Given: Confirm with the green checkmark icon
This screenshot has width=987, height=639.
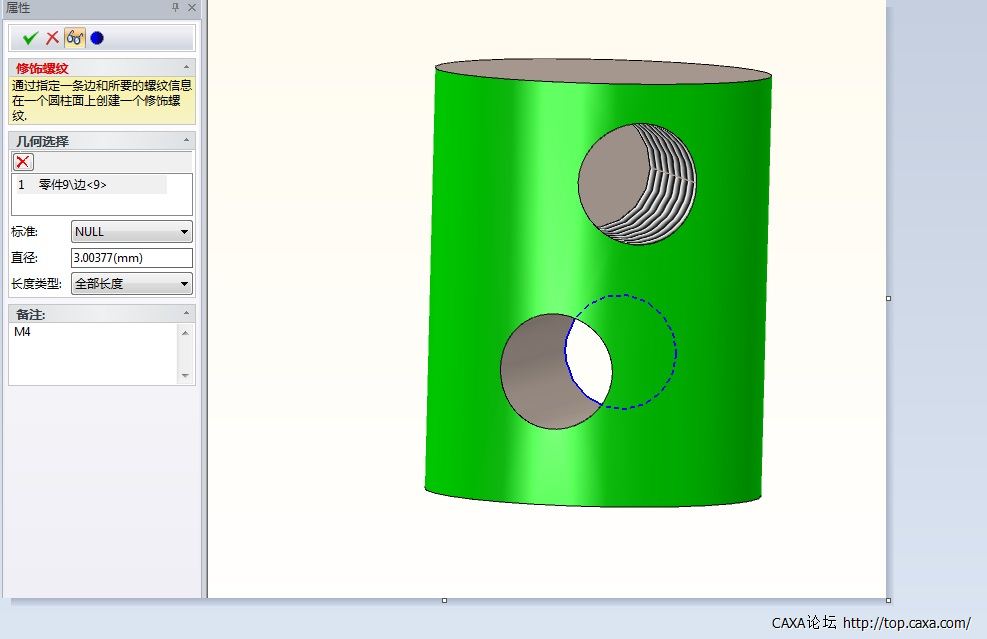Looking at the screenshot, I should [x=30, y=38].
